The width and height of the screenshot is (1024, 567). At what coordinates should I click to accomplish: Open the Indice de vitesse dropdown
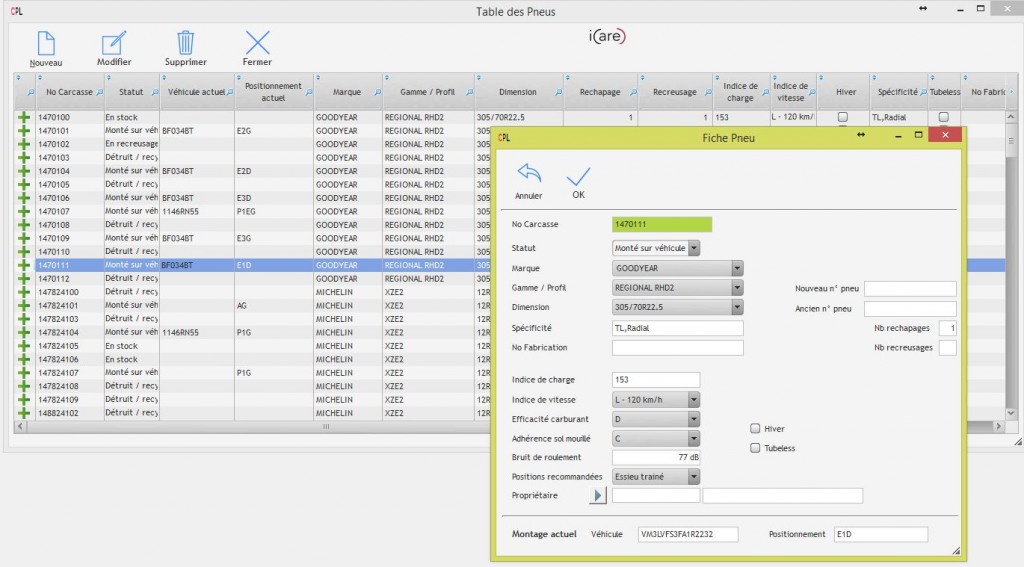click(x=694, y=400)
